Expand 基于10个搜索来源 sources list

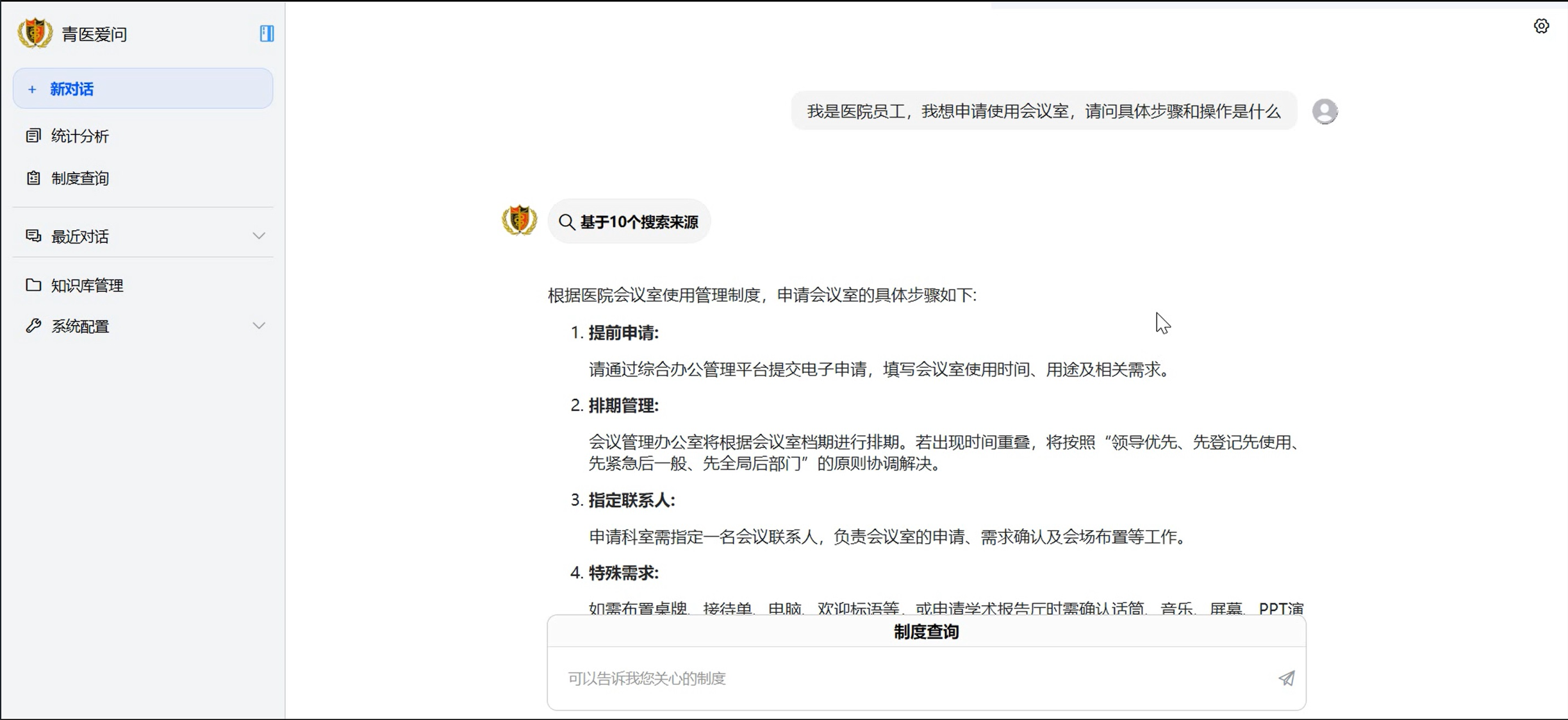[x=629, y=222]
